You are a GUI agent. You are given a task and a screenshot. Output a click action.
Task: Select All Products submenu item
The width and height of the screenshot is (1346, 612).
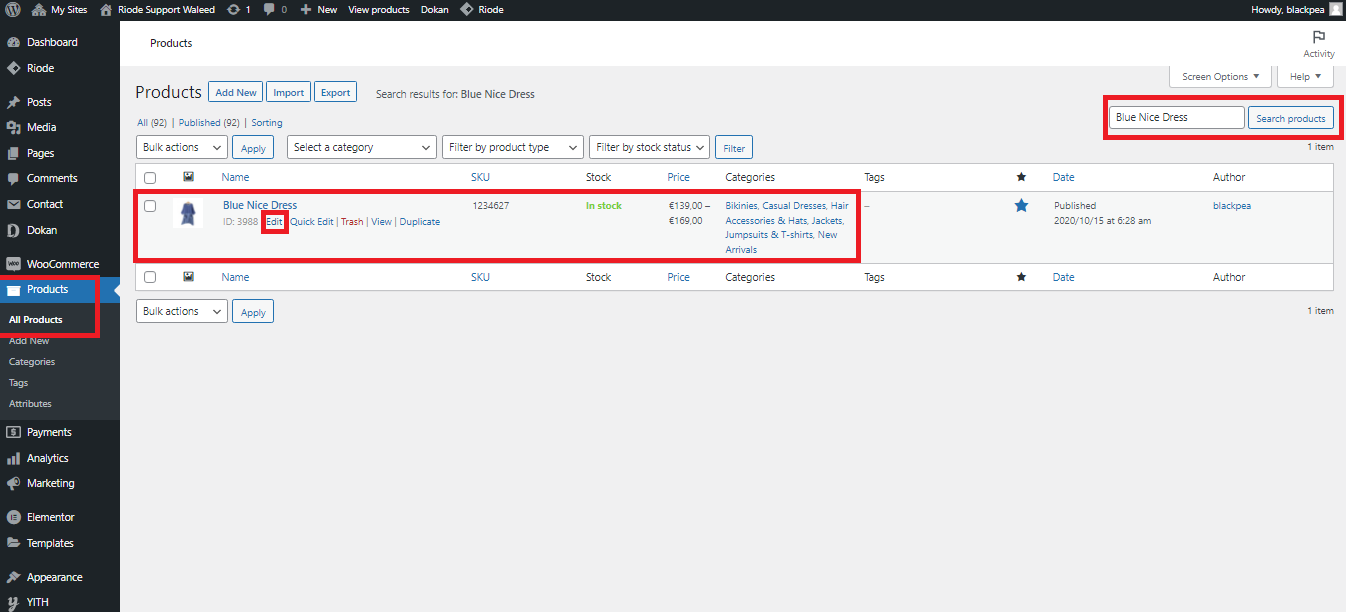click(x=36, y=320)
